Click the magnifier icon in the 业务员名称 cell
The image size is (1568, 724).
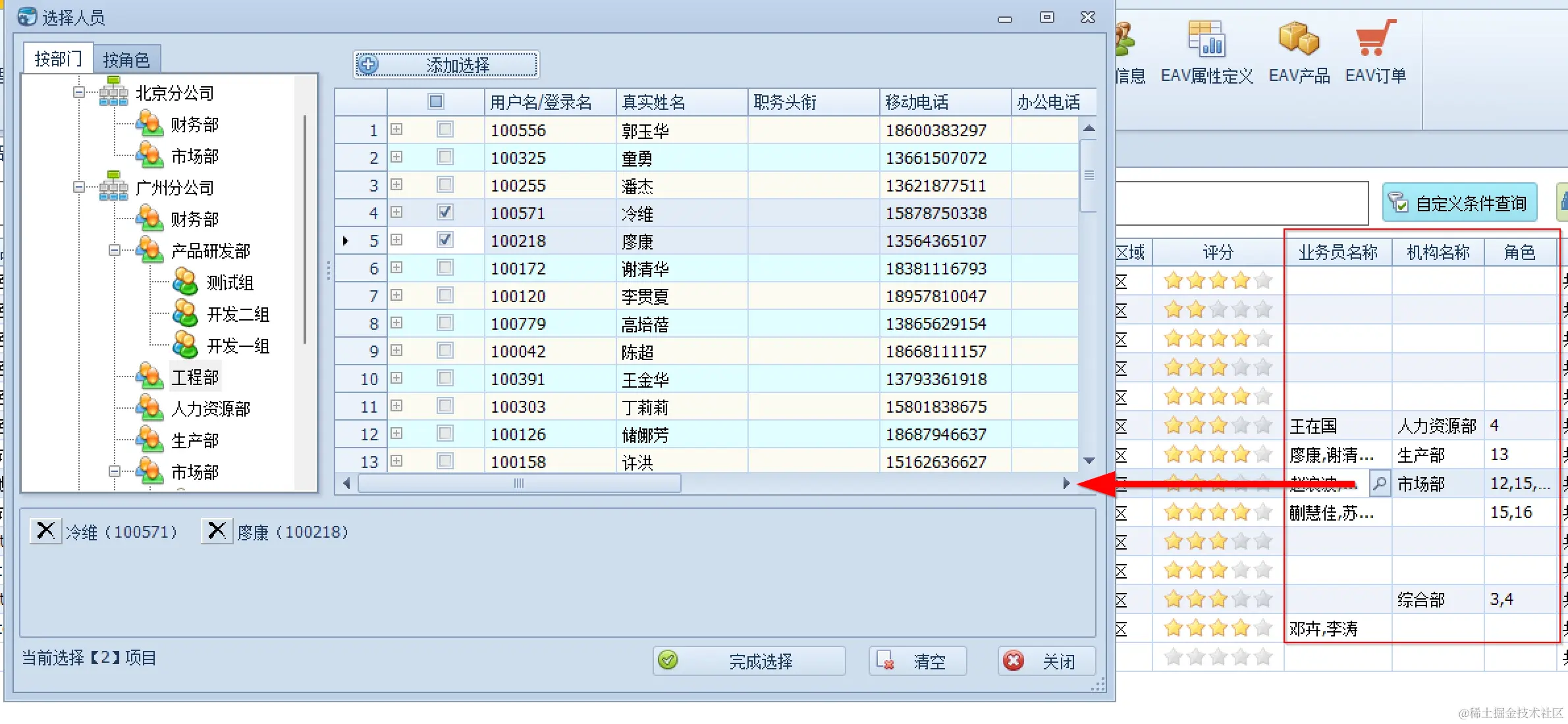click(x=1379, y=484)
